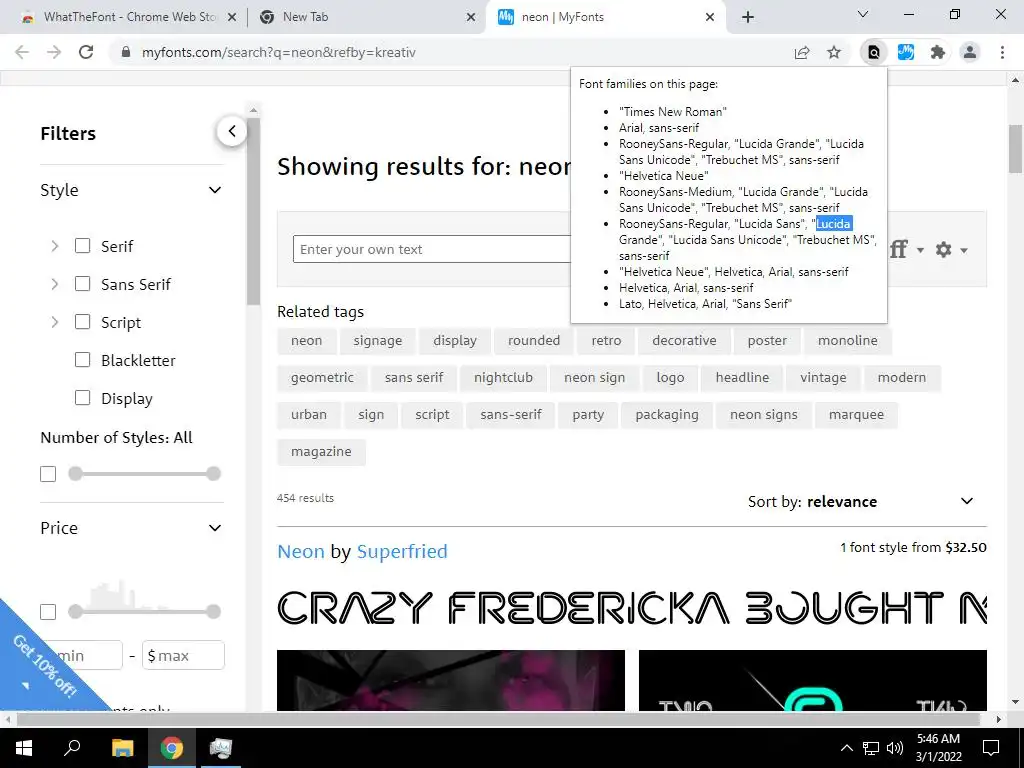Image resolution: width=1024 pixels, height=768 pixels.
Task: Collapse the Price filter section
Action: point(215,528)
